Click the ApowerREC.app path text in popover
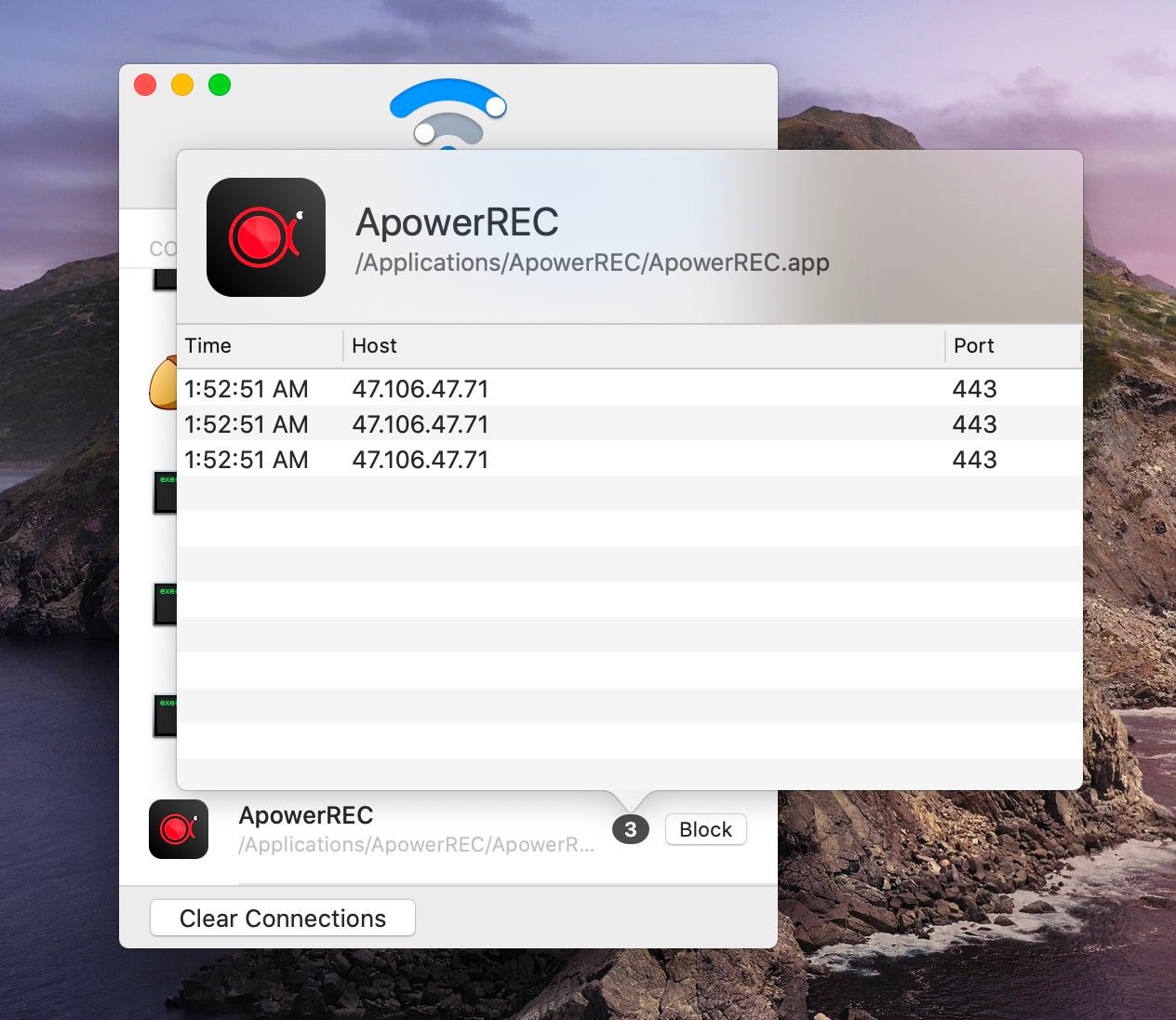 (592, 263)
